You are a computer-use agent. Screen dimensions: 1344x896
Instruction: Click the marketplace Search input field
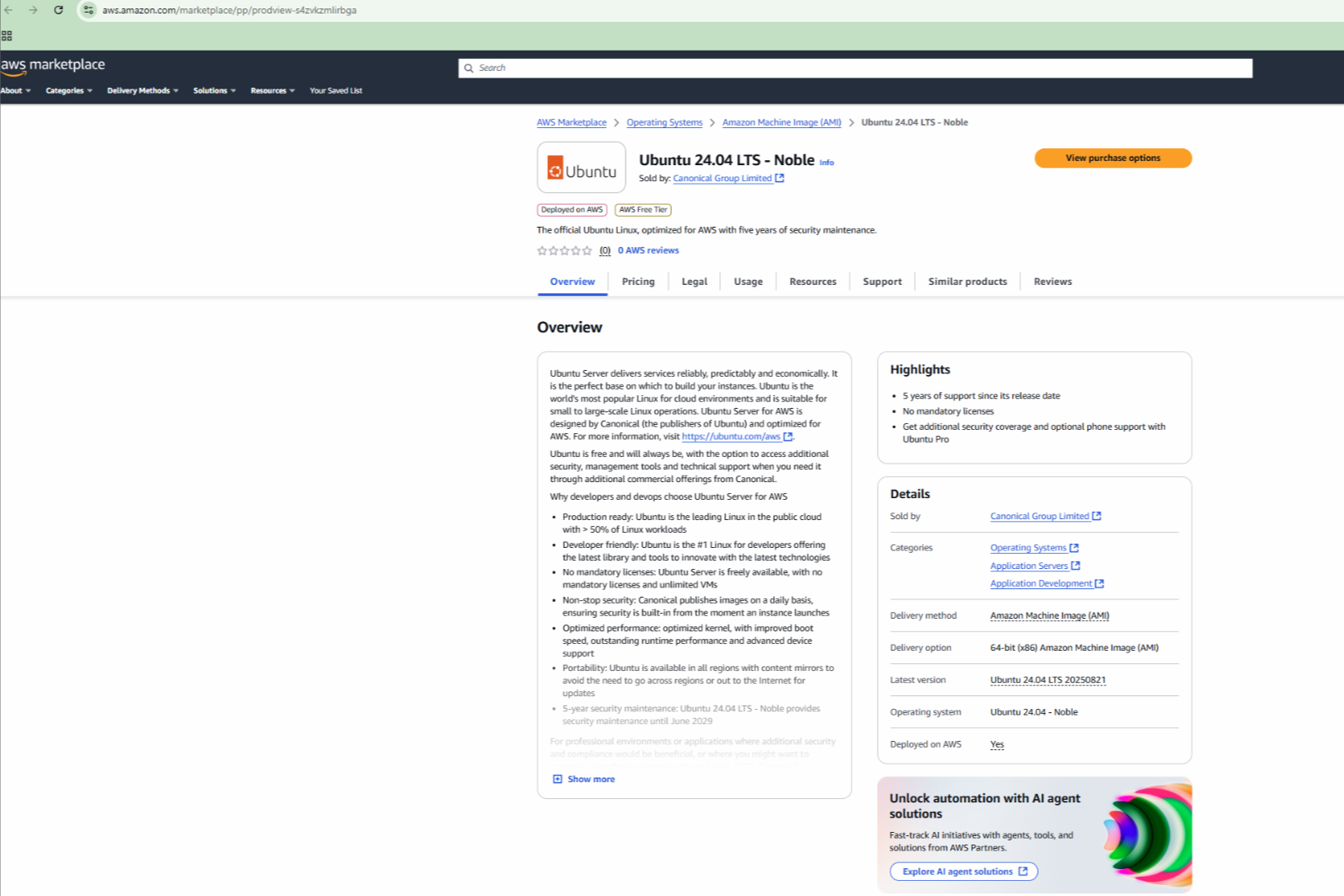(855, 68)
